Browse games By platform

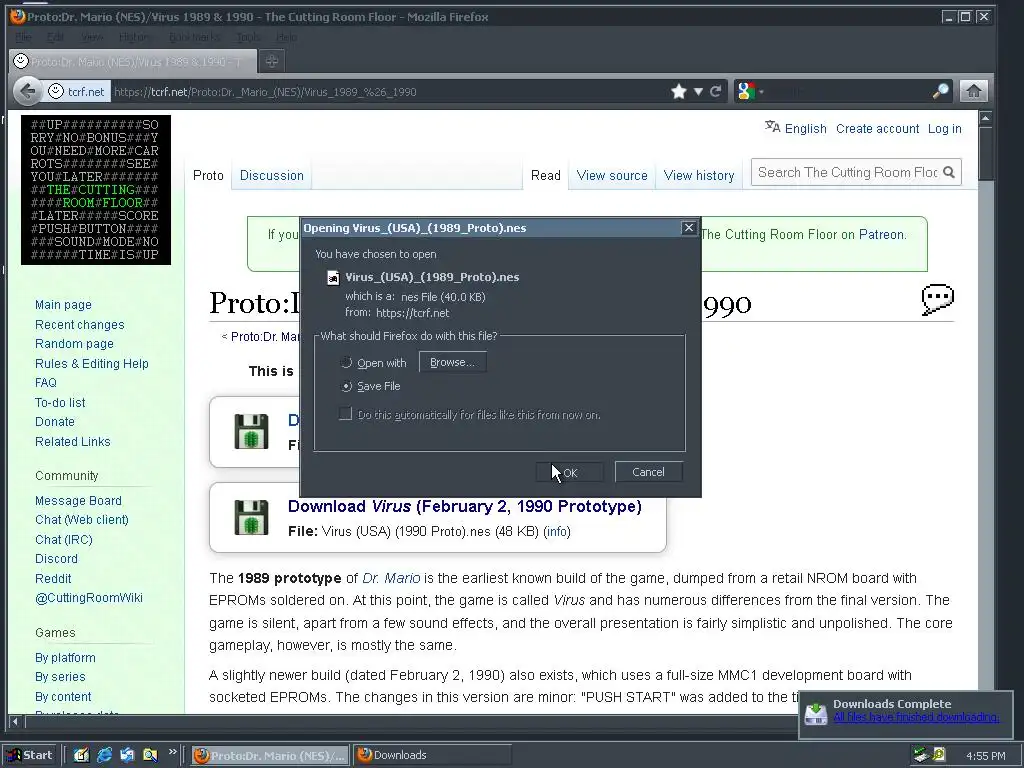click(65, 658)
